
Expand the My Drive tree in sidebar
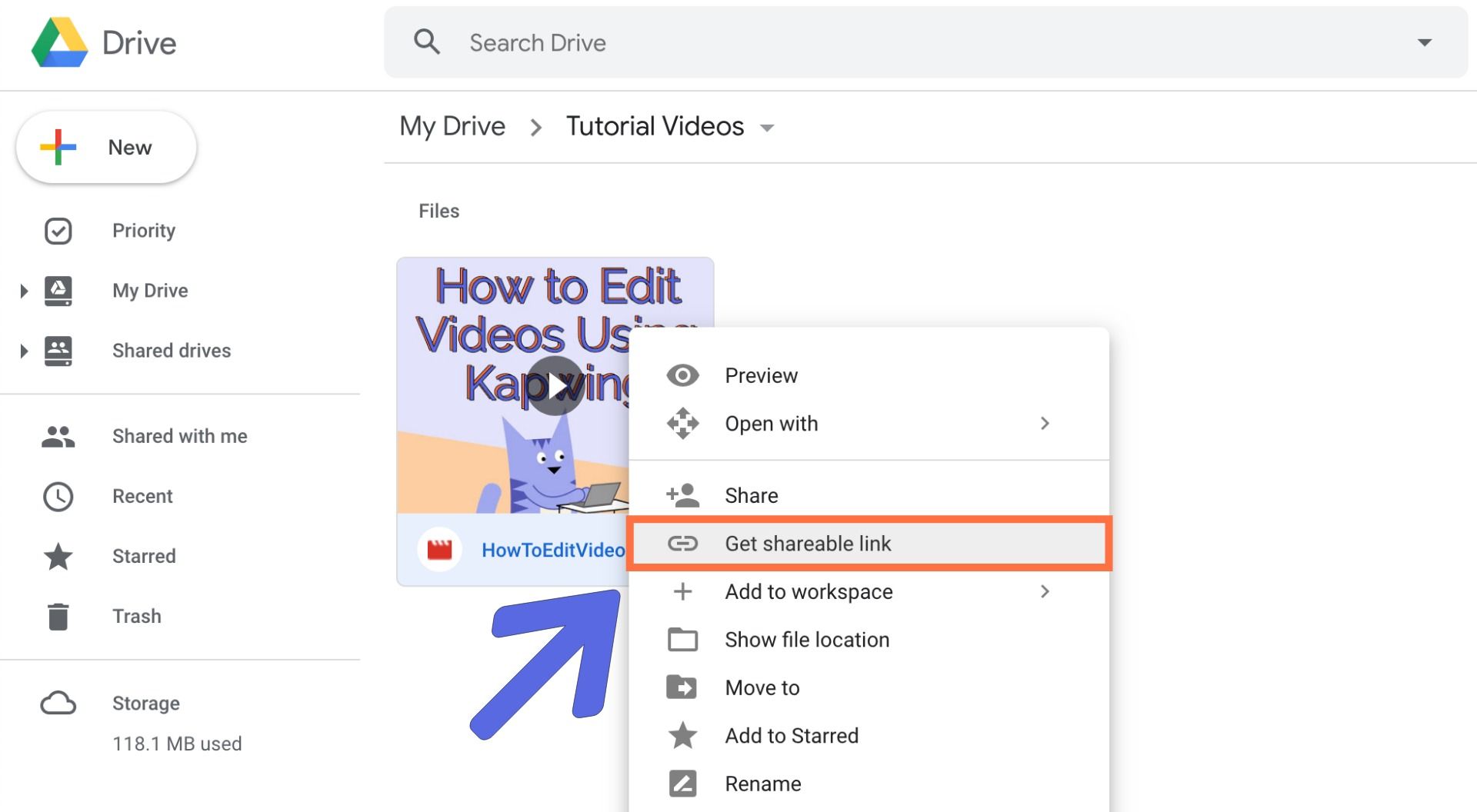(24, 291)
